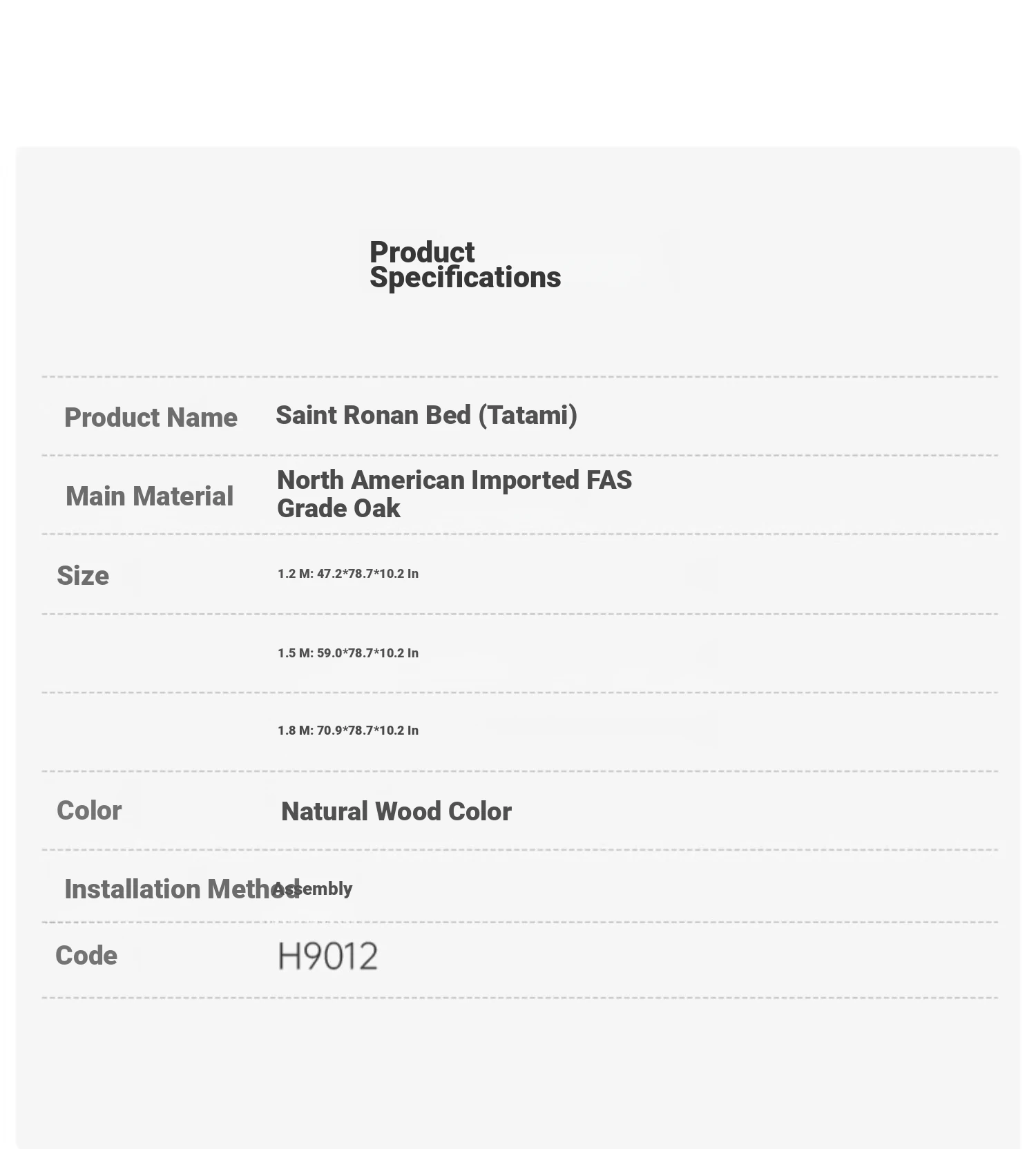Click the dashed divider below the Code row
Screen dimensions: 1036x1149
pyautogui.click(x=519, y=998)
